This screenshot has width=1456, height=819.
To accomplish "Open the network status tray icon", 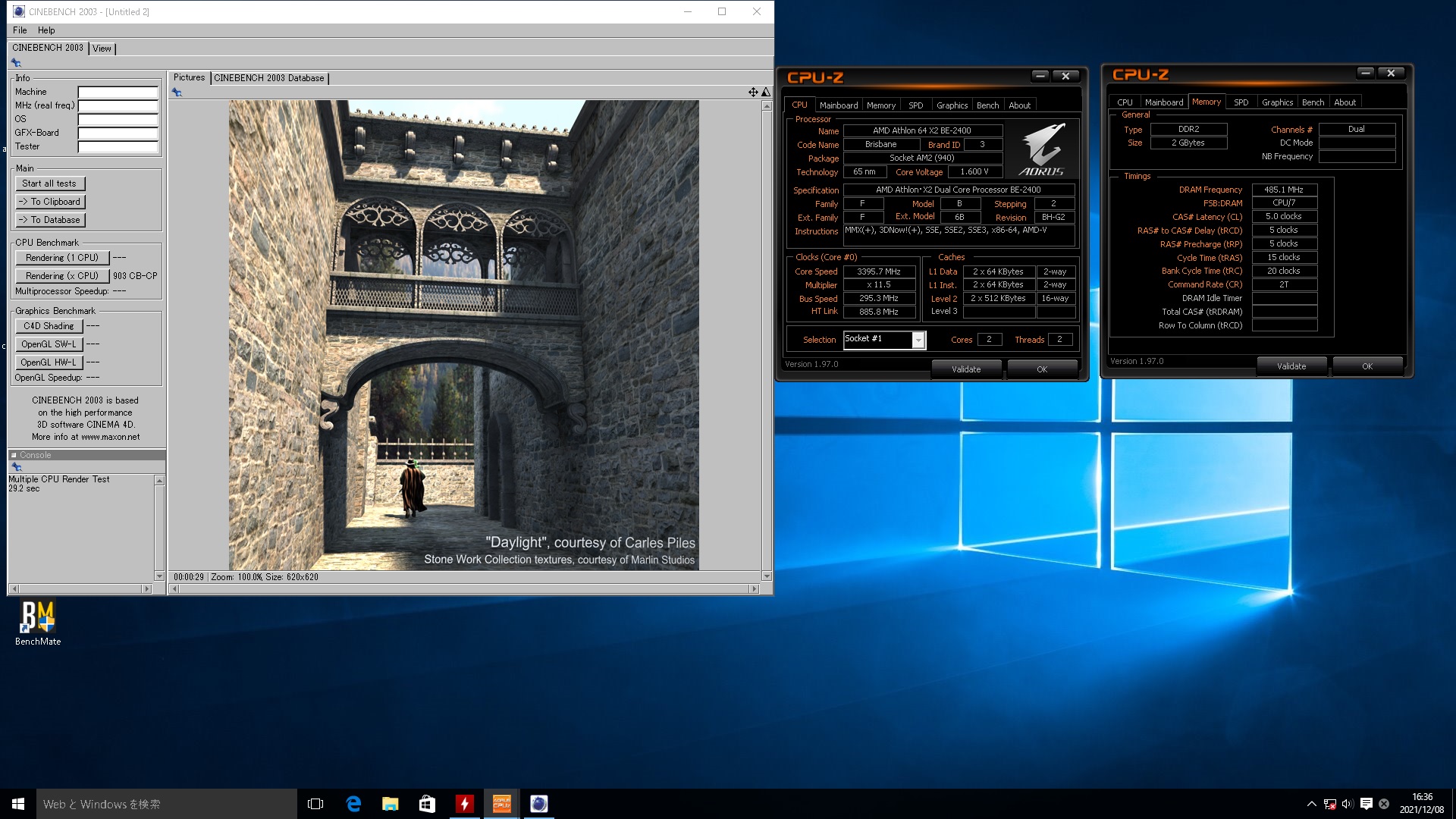I will tap(1329, 804).
